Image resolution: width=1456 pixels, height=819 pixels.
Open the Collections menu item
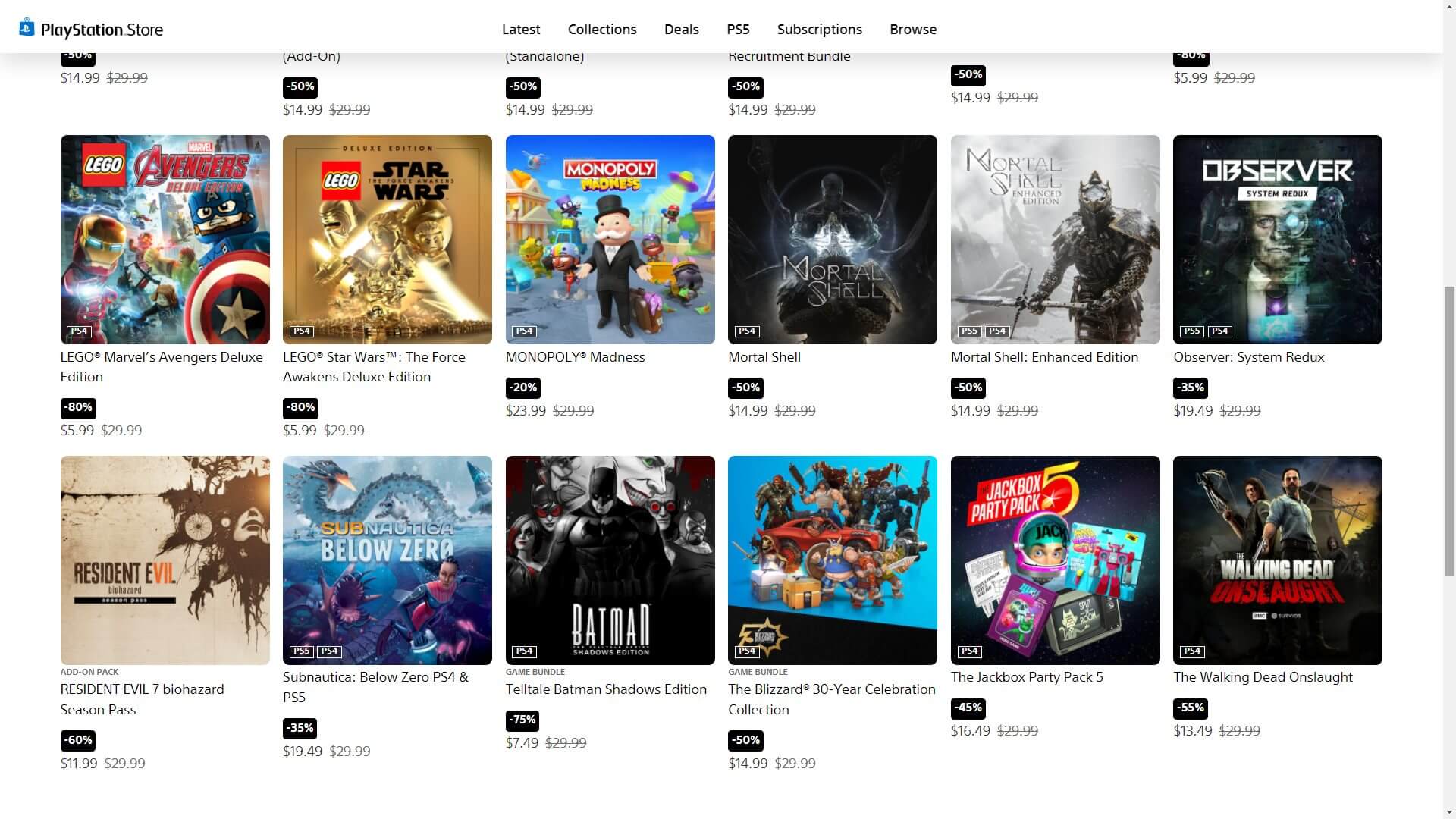click(602, 30)
